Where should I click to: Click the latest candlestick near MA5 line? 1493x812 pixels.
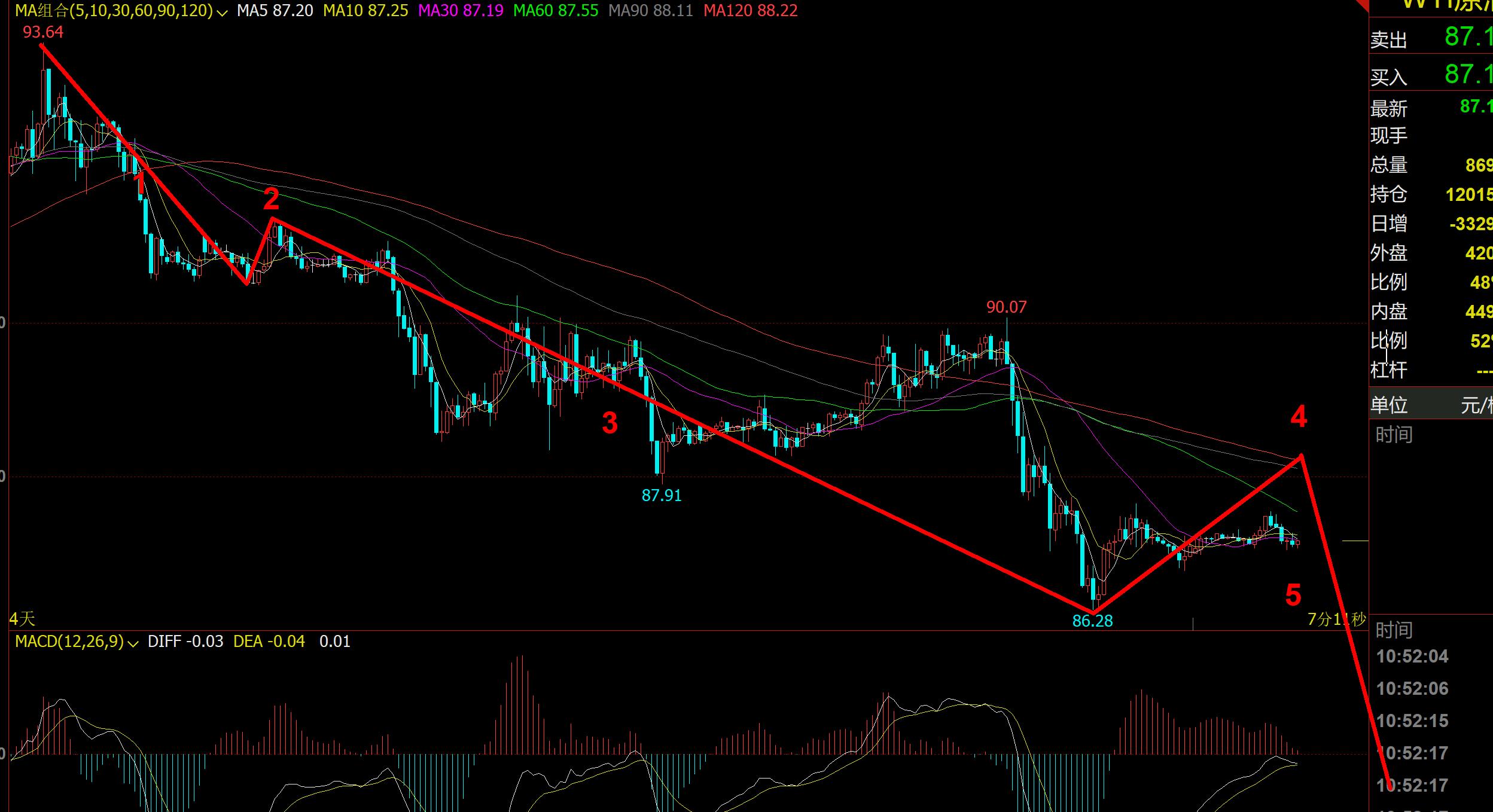coord(1297,543)
